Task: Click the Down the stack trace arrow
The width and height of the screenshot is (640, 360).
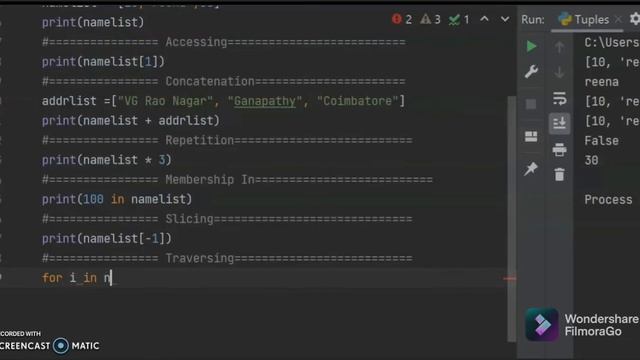Action: tap(560, 73)
